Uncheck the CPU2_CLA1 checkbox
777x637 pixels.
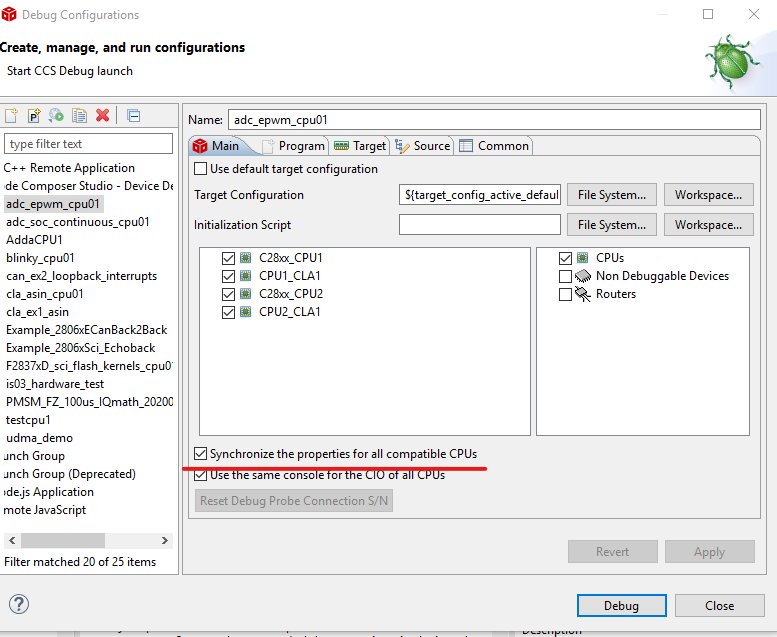228,312
